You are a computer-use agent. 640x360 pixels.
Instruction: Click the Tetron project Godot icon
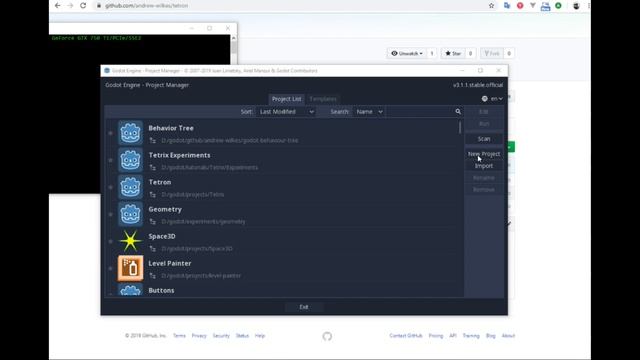(x=130, y=187)
